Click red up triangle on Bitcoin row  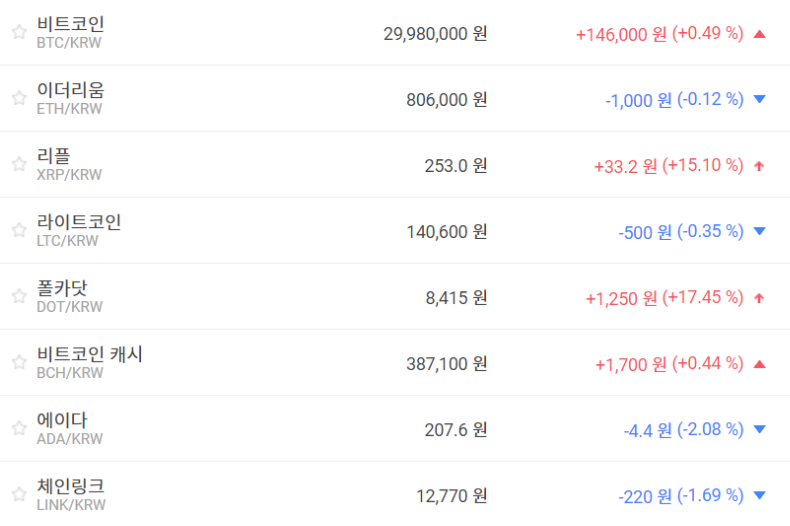pyautogui.click(x=759, y=34)
